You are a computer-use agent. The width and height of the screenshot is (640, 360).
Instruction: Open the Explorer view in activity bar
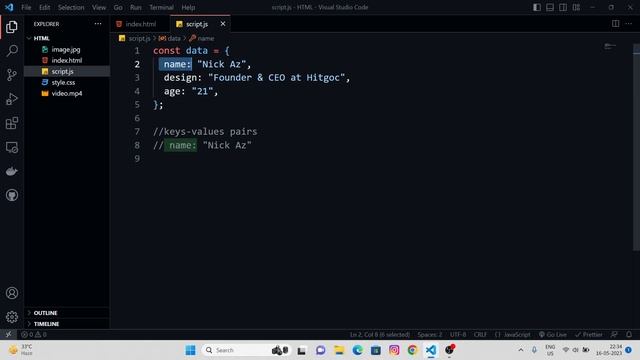tap(12, 27)
